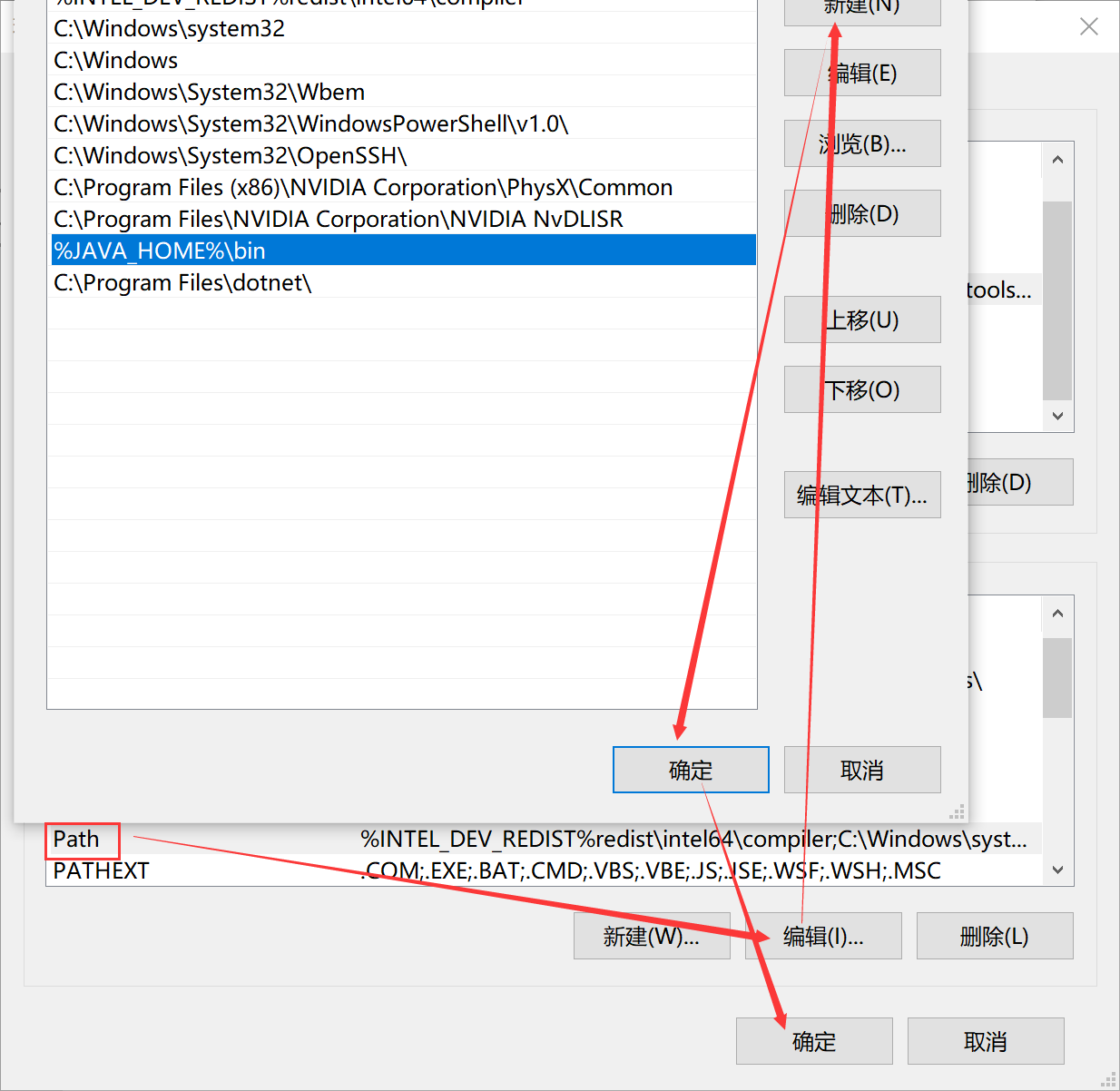Select the Path system variable row
The image size is (1120, 1091).
[x=544, y=839]
